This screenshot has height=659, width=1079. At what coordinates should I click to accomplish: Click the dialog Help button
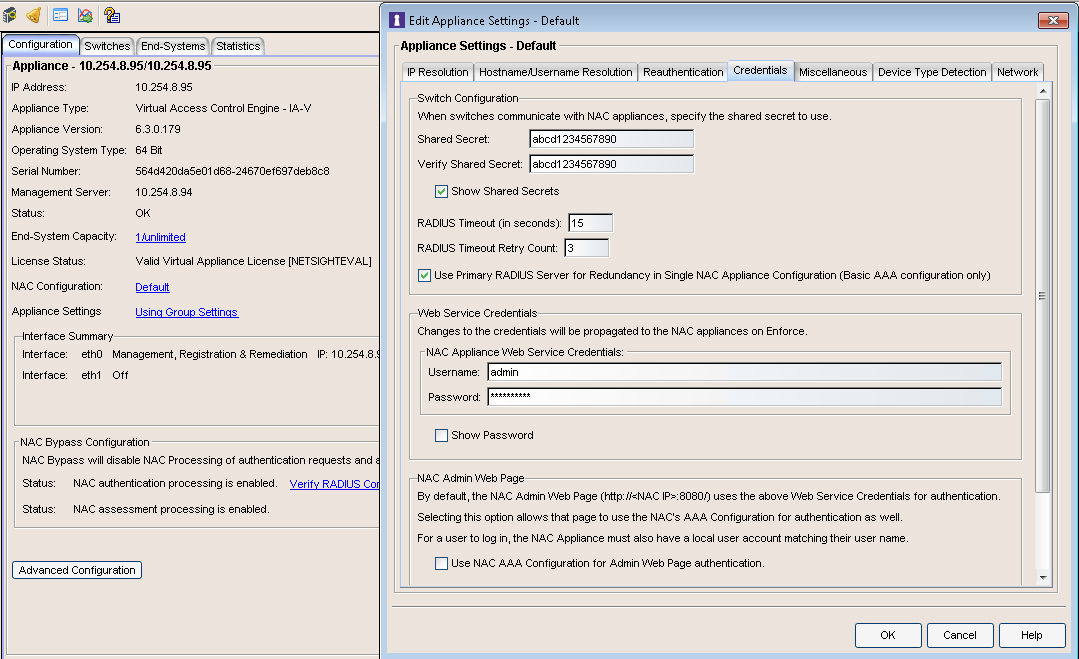[x=1032, y=635]
